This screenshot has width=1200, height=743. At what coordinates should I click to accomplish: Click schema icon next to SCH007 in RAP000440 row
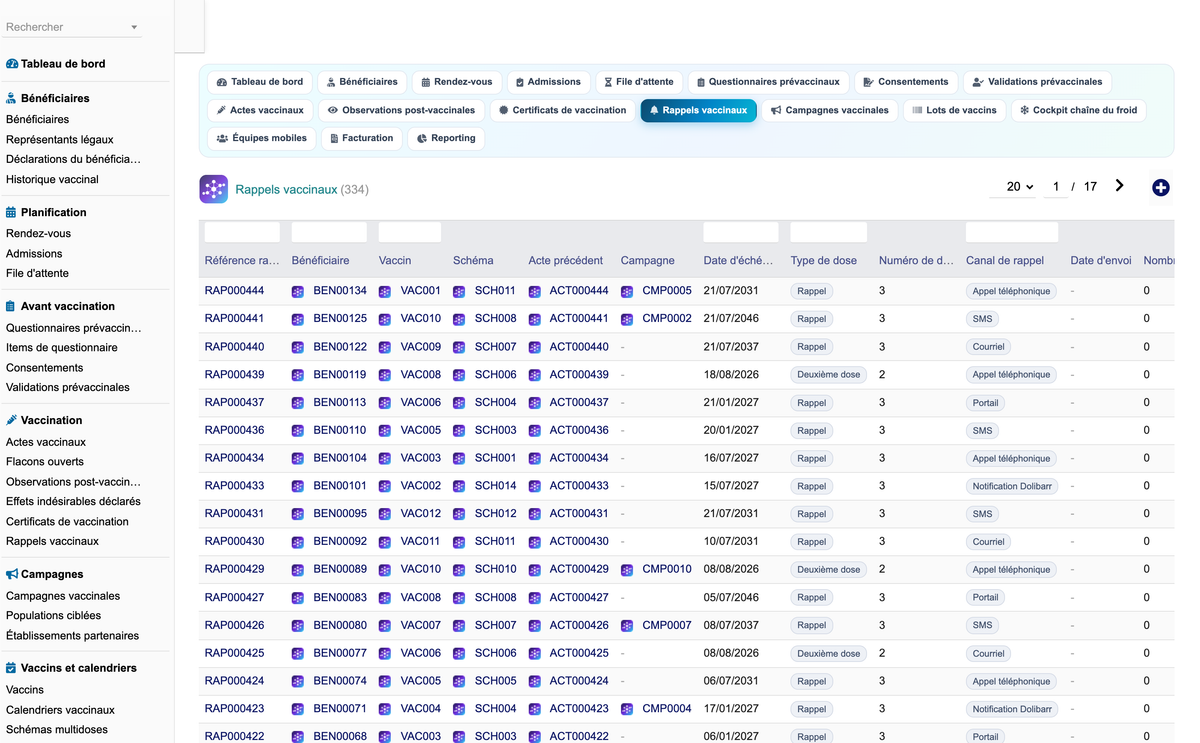tap(459, 347)
